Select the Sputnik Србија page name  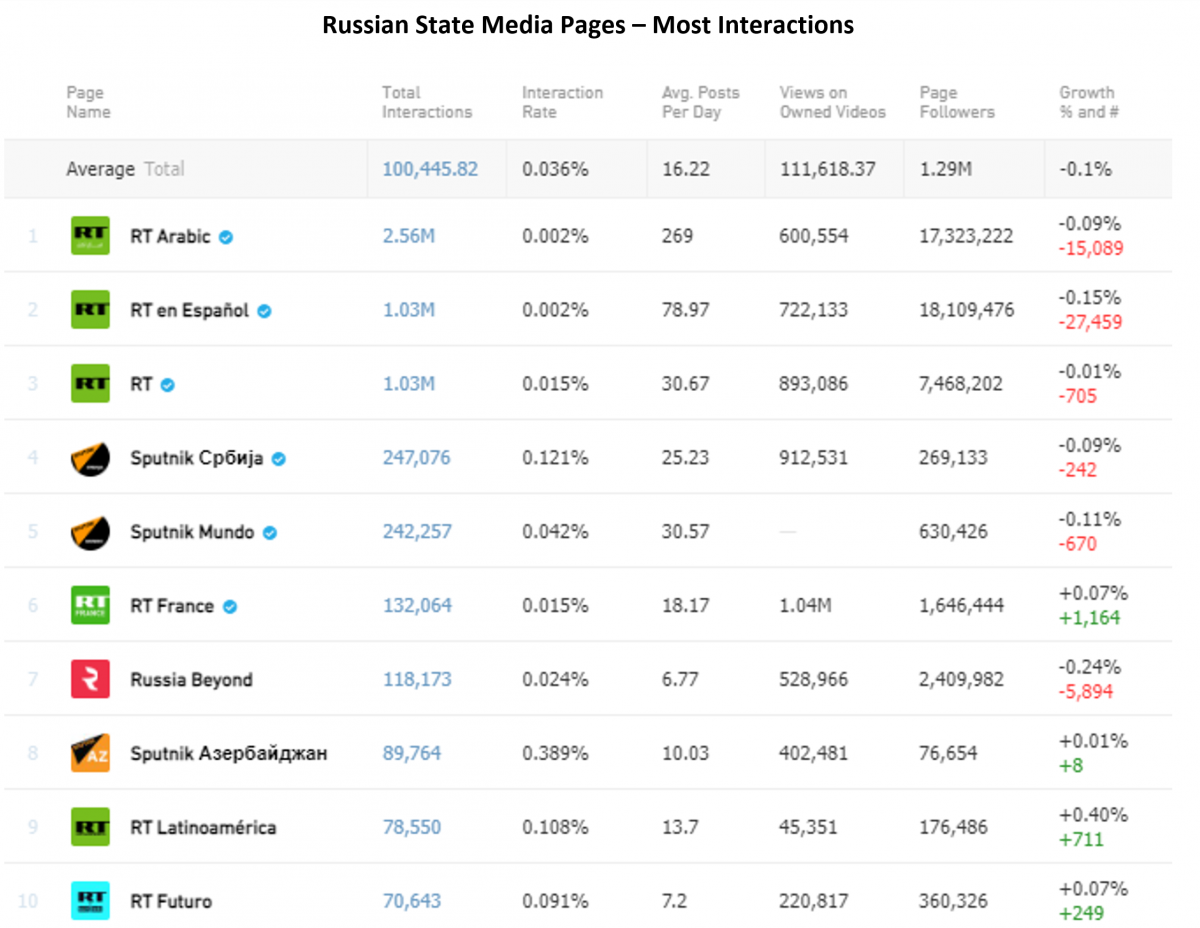pos(197,458)
